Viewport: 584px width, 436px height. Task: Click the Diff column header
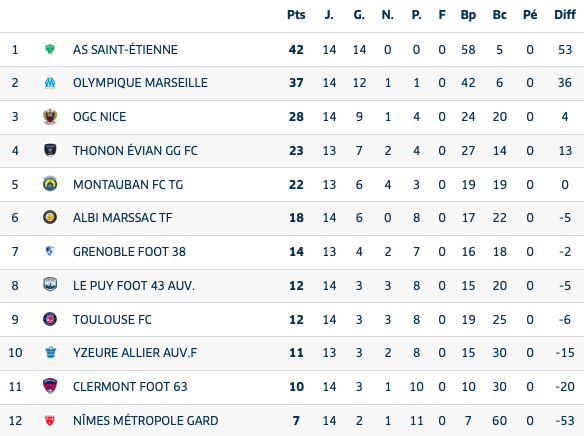point(565,15)
